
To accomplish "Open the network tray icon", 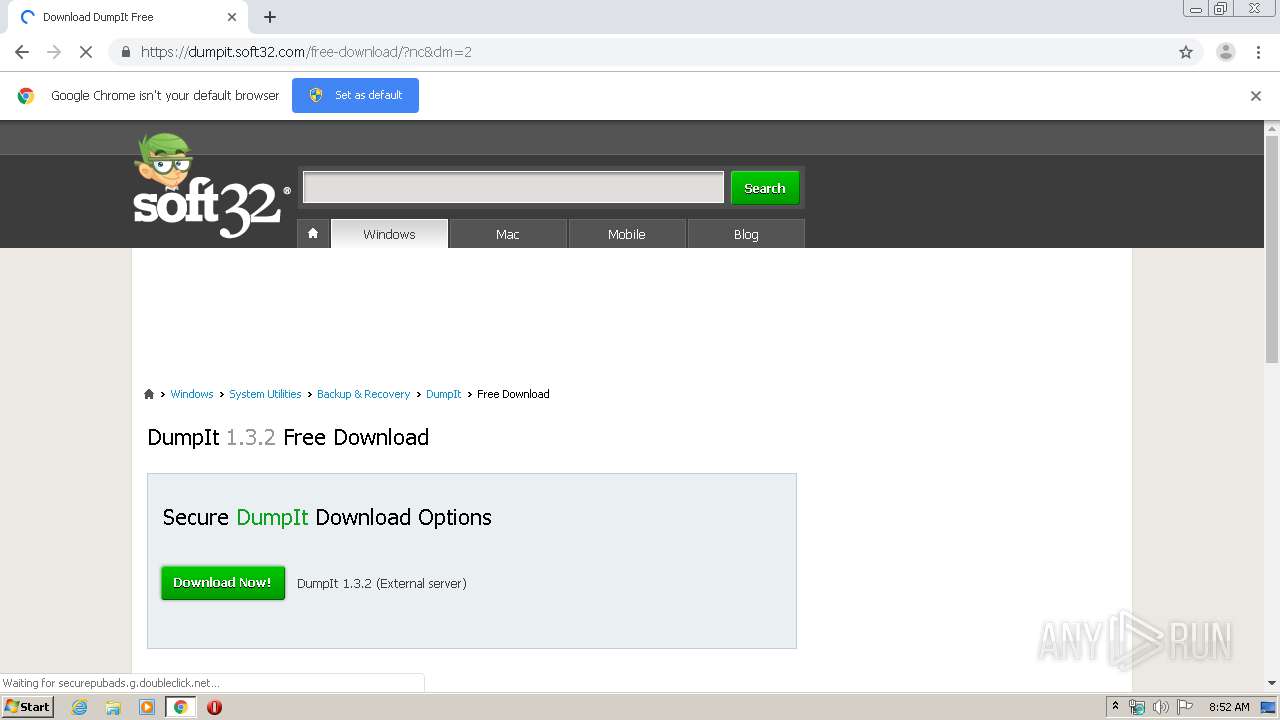I will 1137,707.
